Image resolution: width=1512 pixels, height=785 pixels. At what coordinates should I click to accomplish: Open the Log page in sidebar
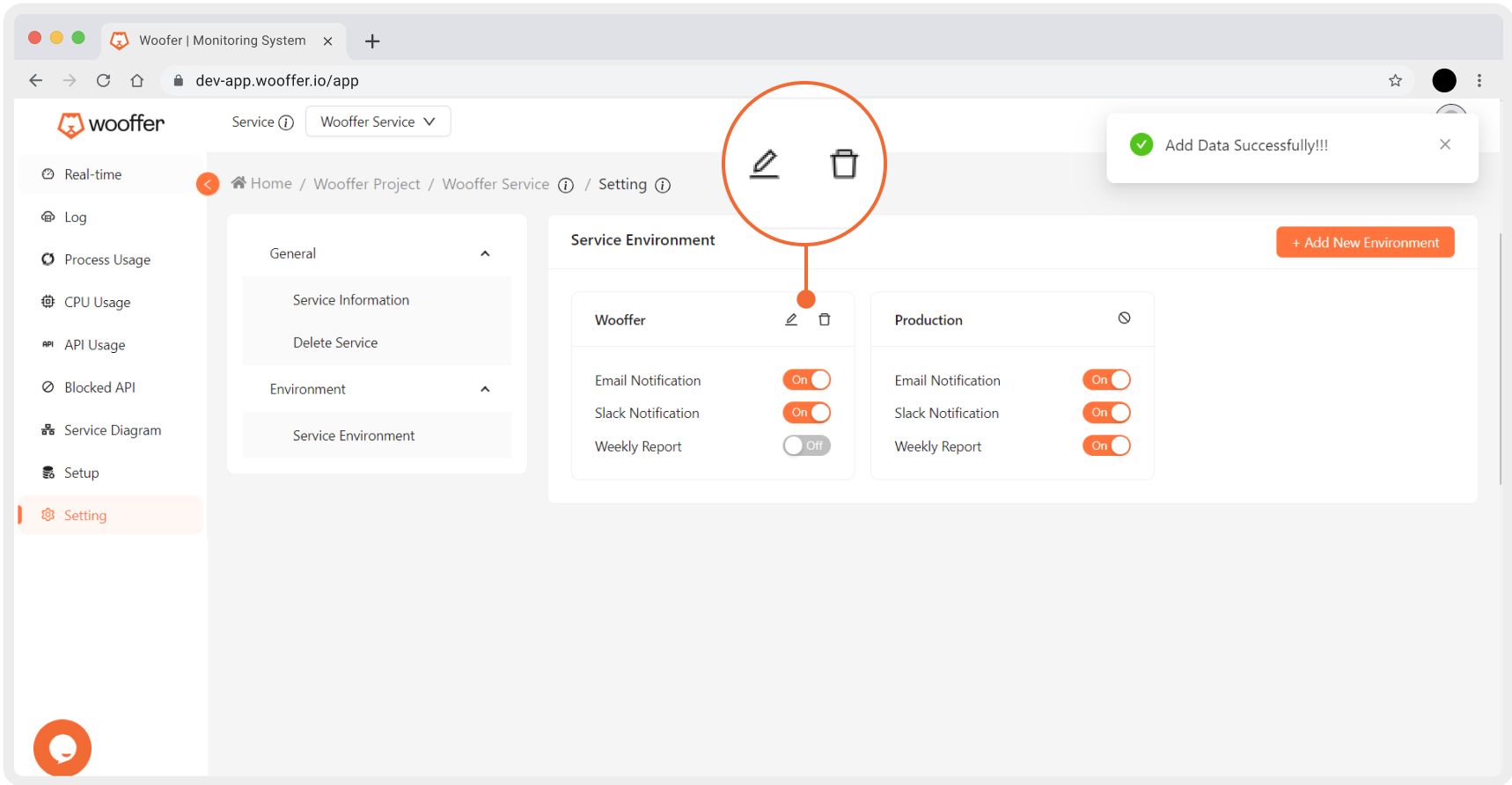click(x=109, y=216)
